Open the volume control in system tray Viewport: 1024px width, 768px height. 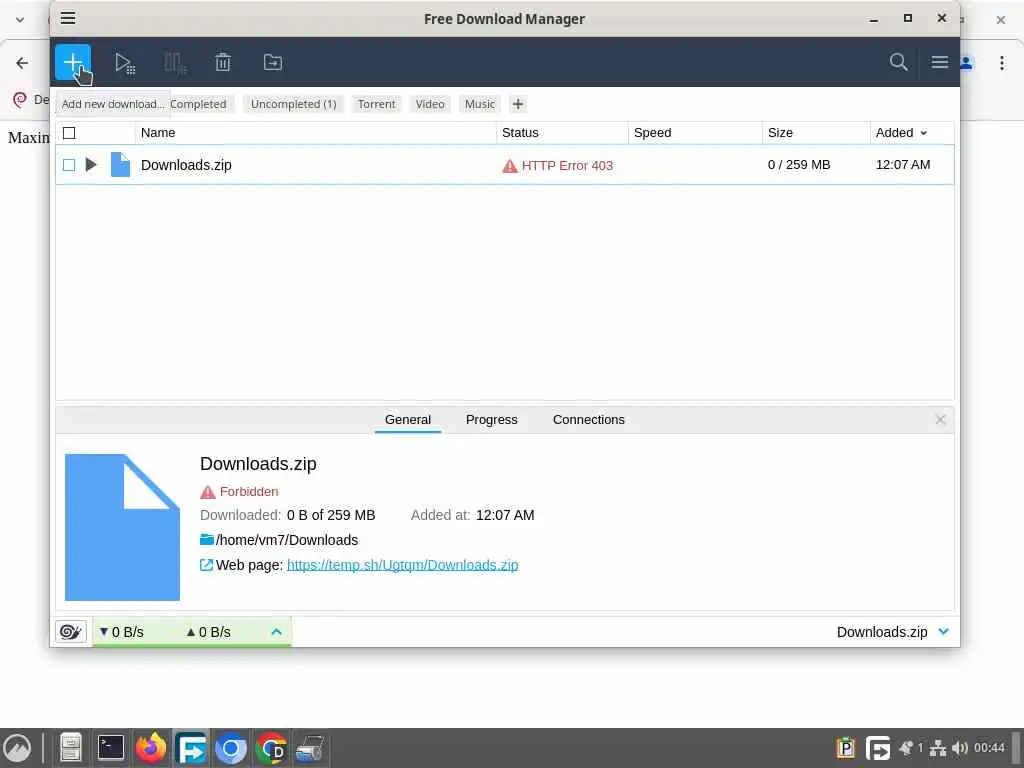pos(959,748)
